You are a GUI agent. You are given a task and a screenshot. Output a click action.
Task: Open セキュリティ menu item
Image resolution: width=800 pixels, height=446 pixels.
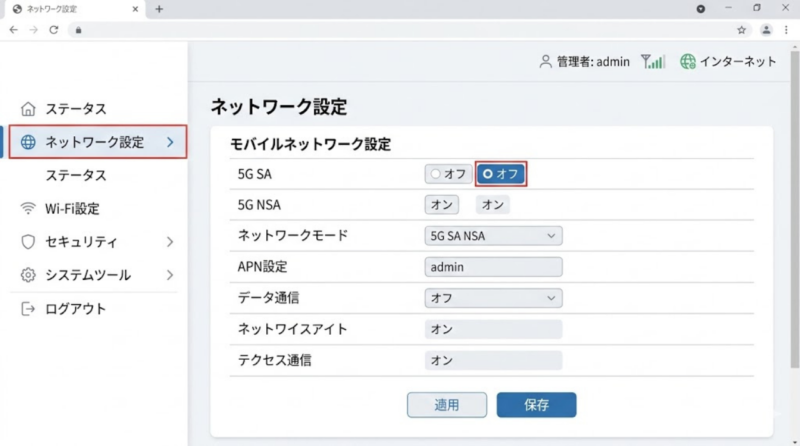(81, 241)
